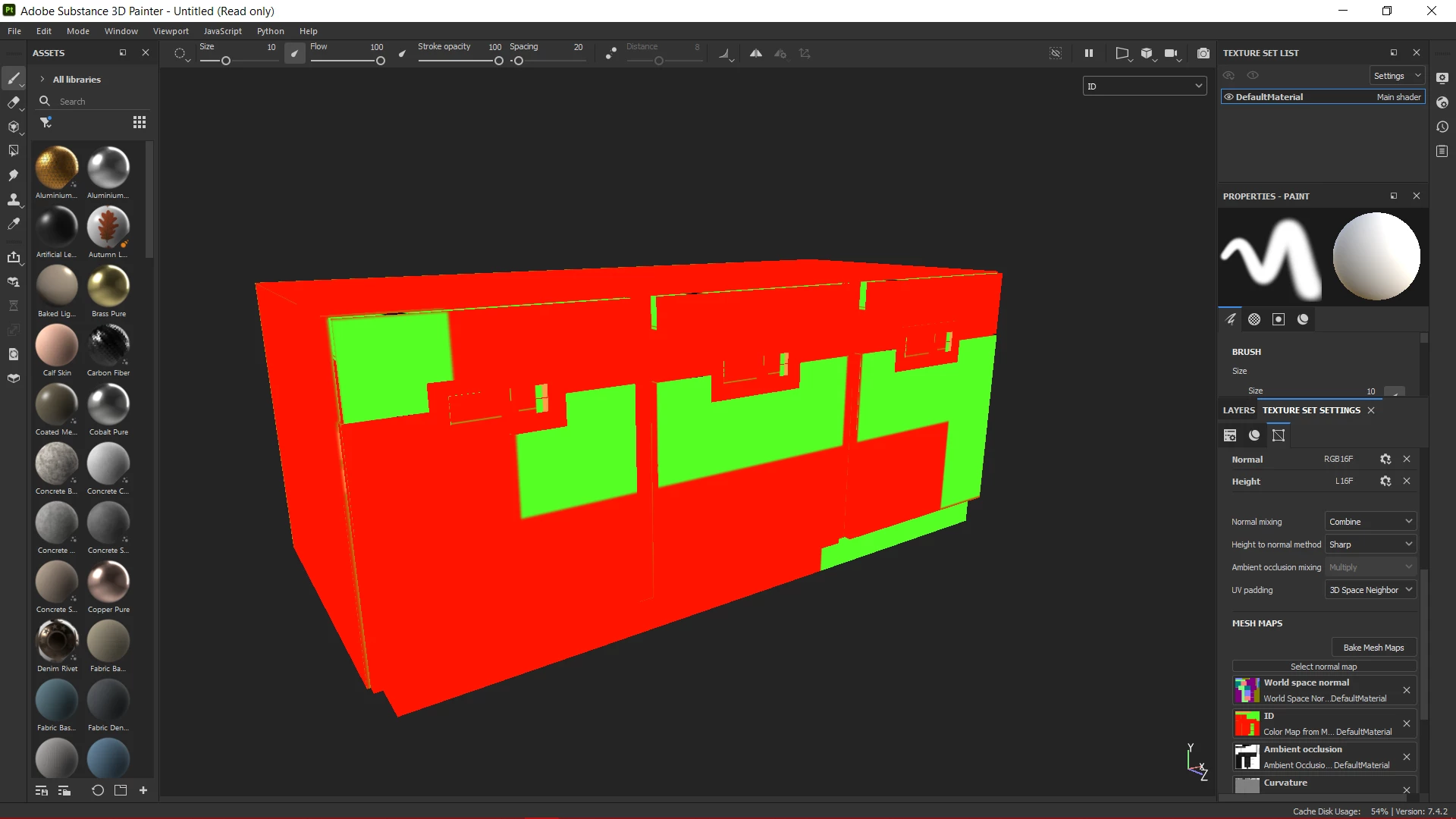This screenshot has height=819, width=1456.
Task: Click the camera screenshot icon
Action: 1203,53
